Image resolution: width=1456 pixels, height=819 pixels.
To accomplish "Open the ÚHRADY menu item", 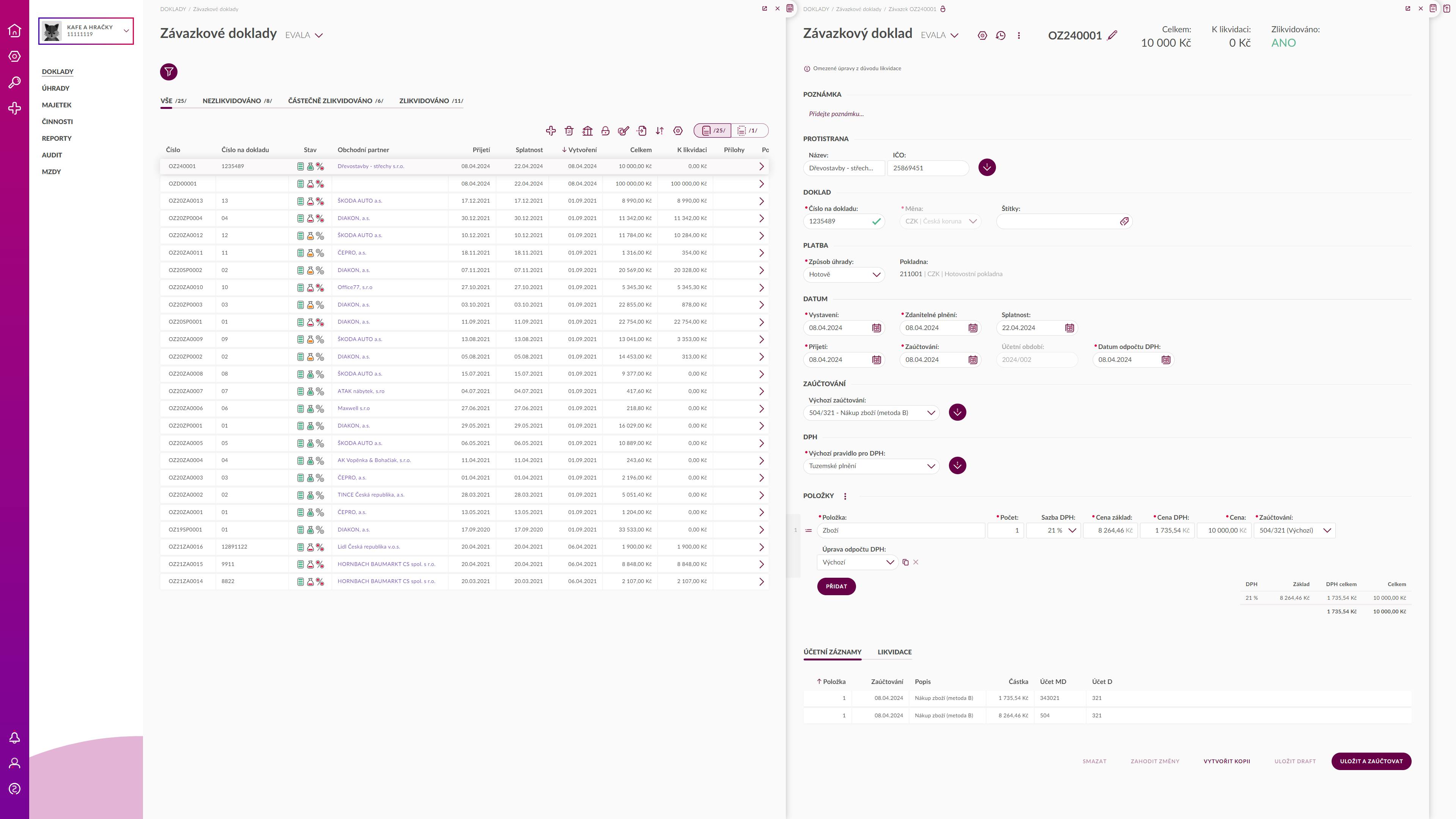I will point(55,88).
